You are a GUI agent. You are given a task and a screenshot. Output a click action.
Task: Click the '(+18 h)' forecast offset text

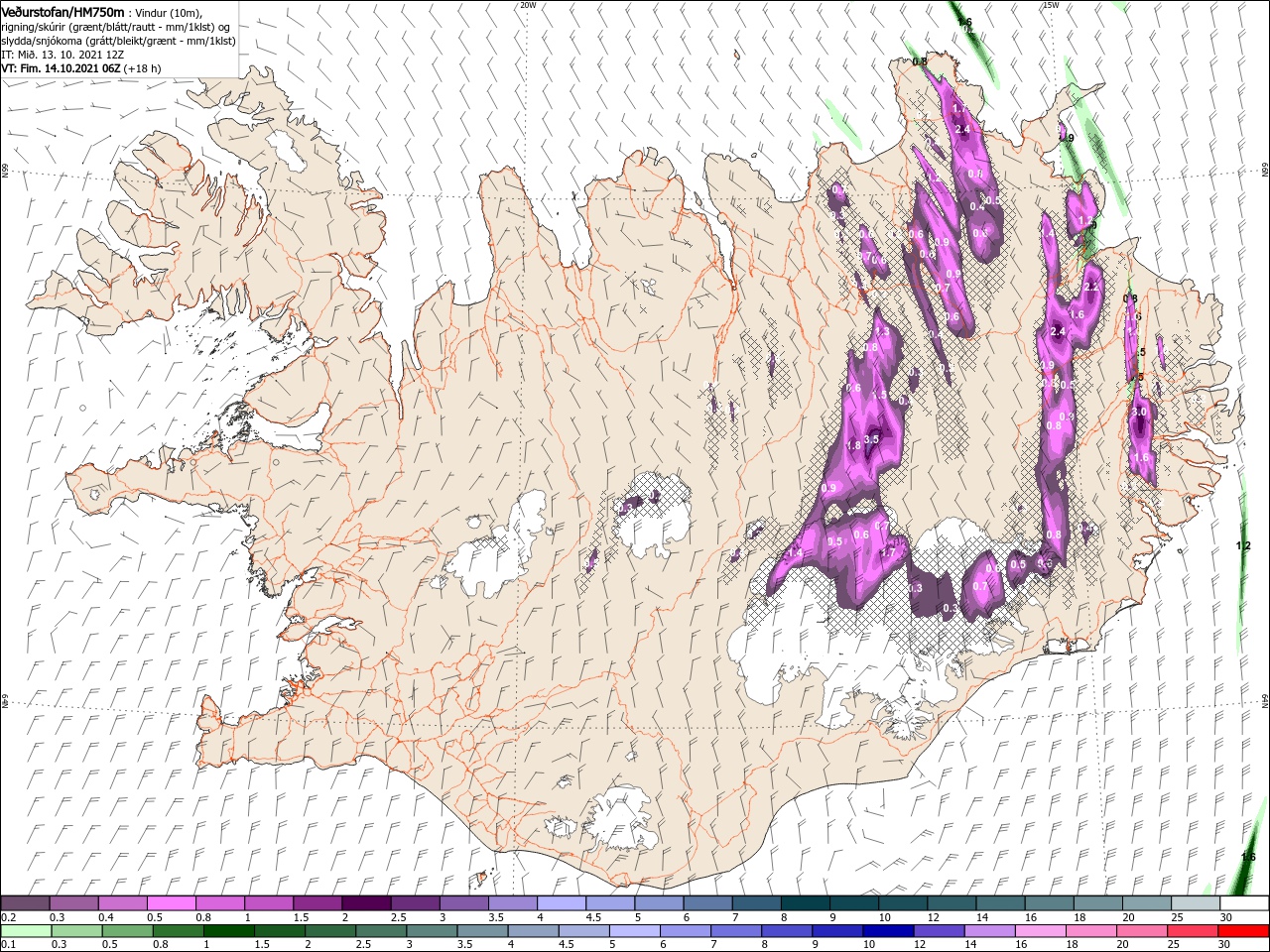click(x=143, y=68)
